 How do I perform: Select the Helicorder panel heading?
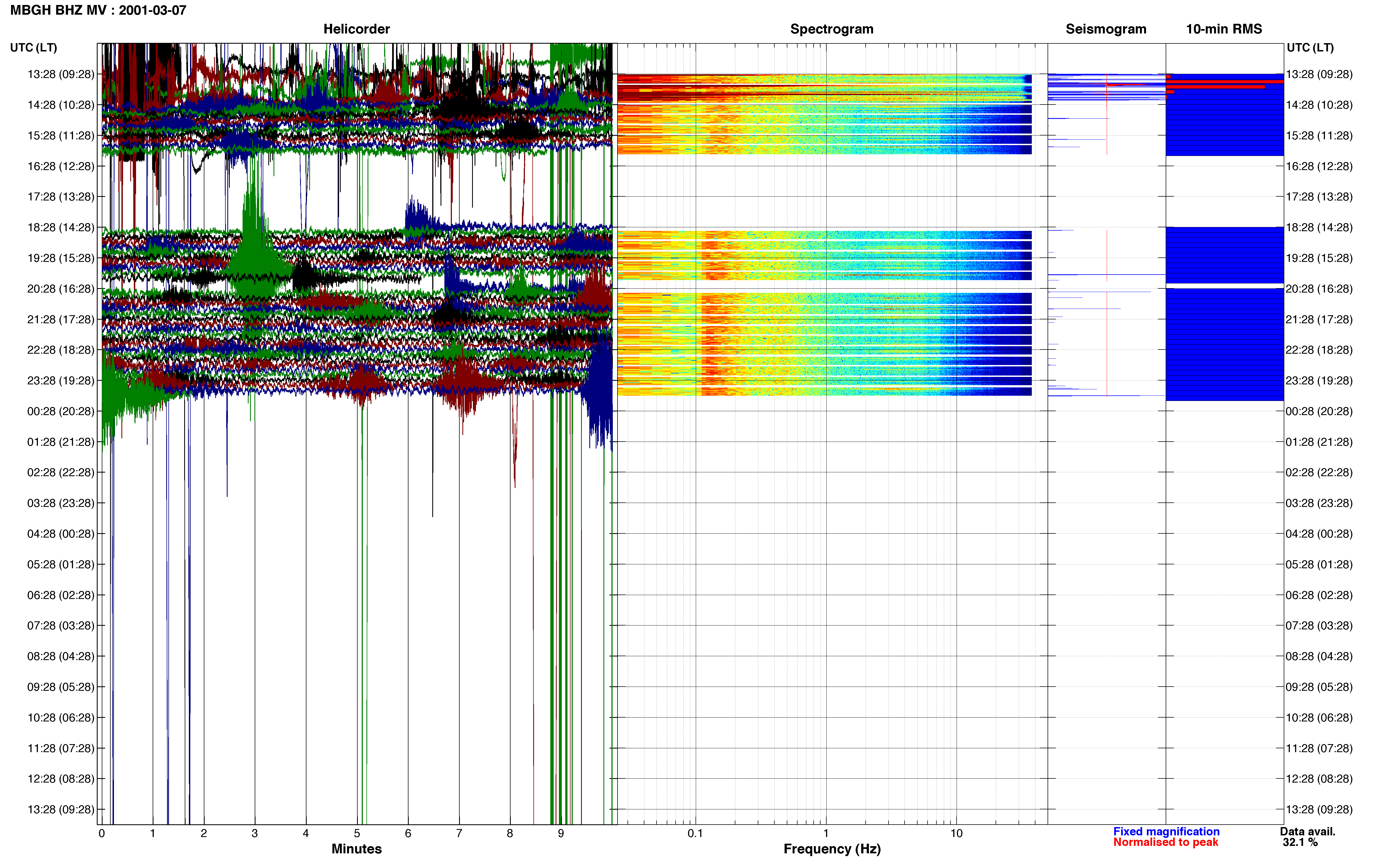tap(356, 29)
